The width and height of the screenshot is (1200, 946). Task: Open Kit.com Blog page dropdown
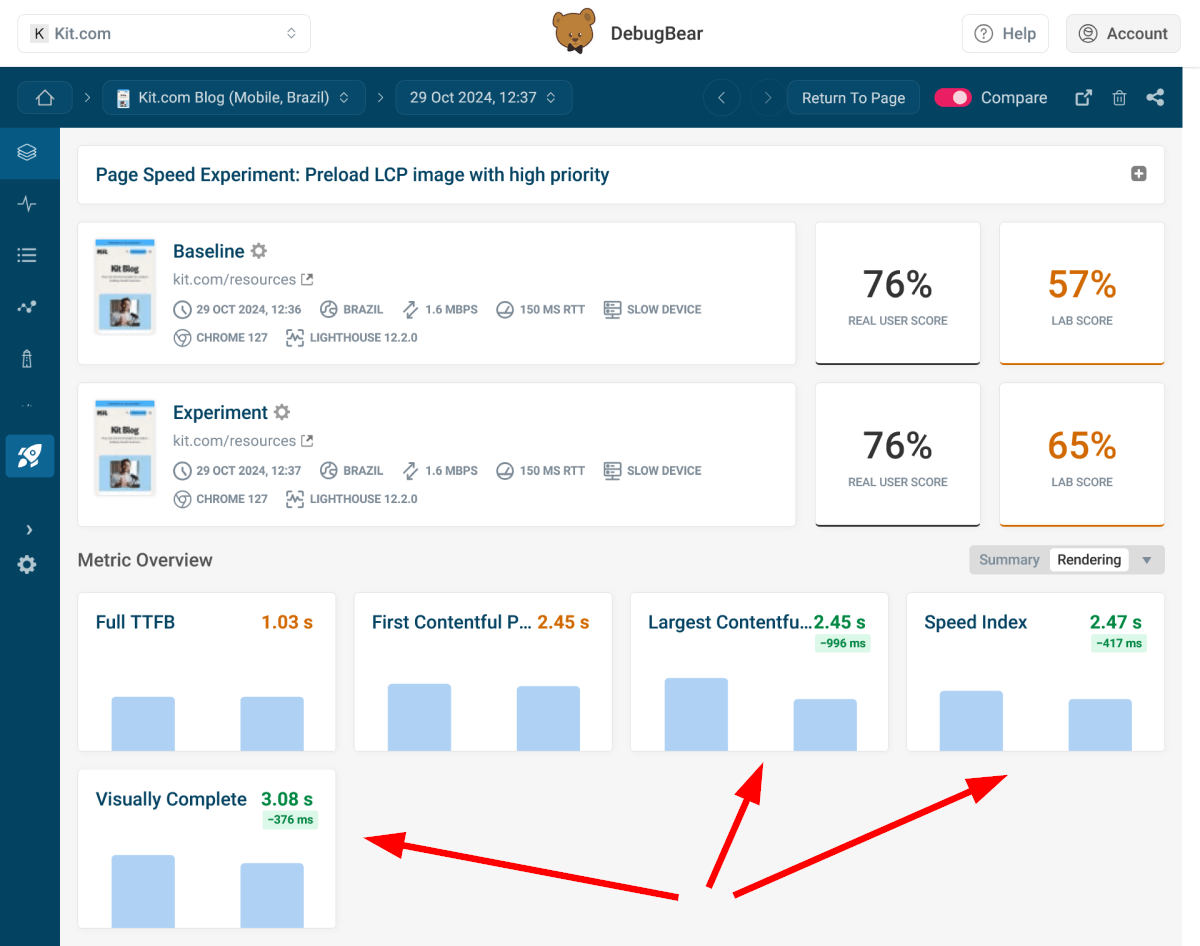click(x=234, y=98)
